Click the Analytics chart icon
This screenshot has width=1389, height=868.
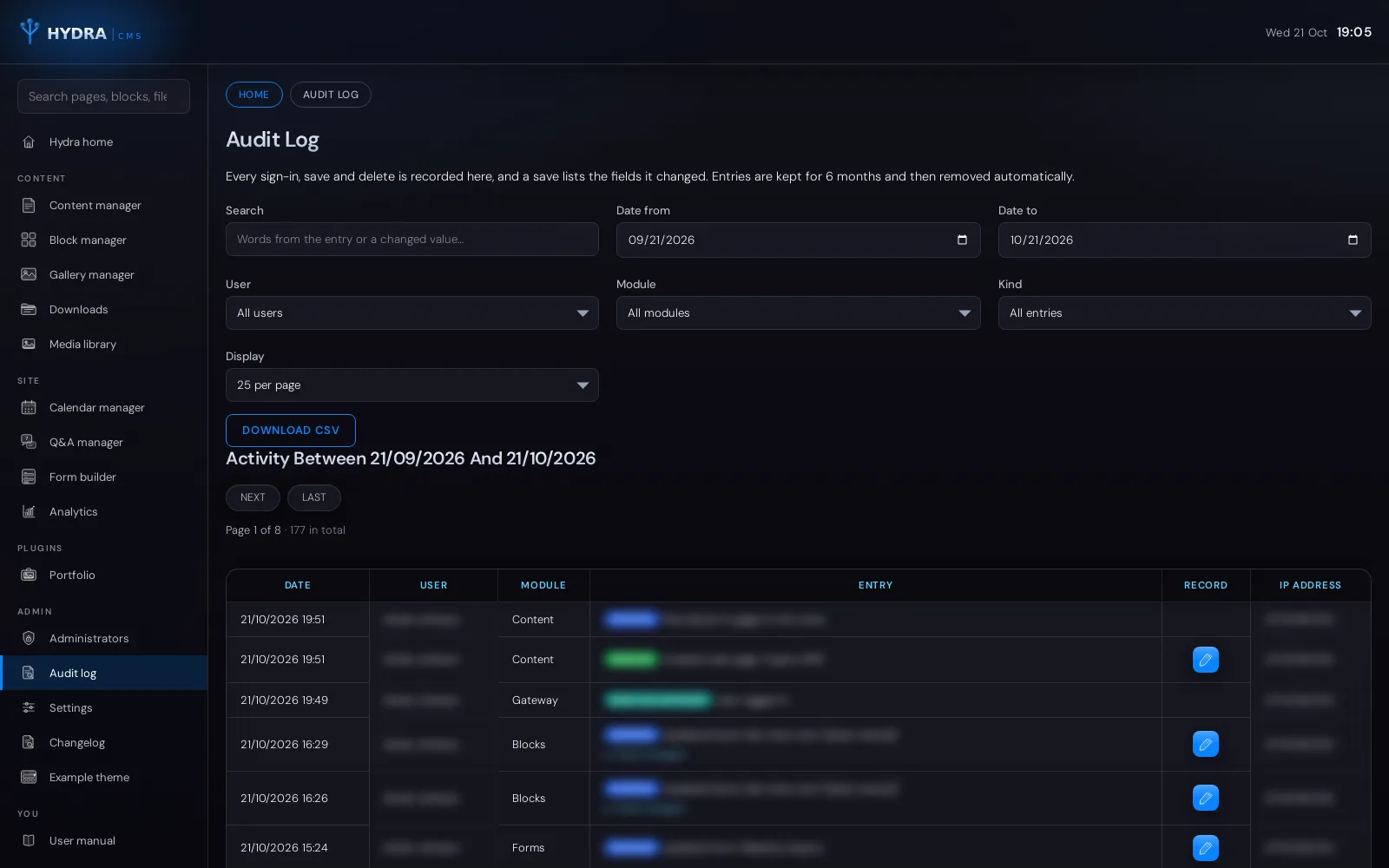pyautogui.click(x=29, y=511)
